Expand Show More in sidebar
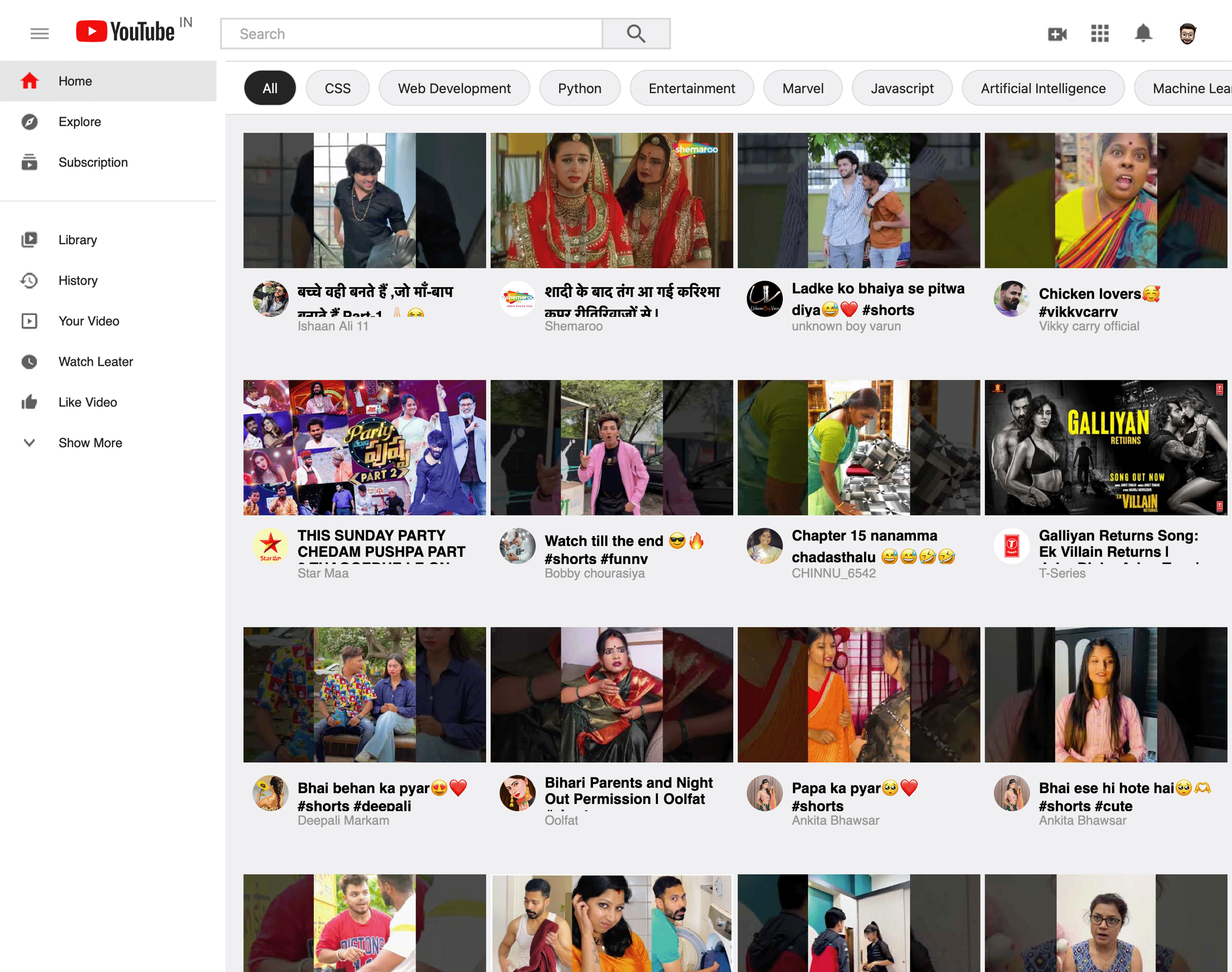 point(108,443)
